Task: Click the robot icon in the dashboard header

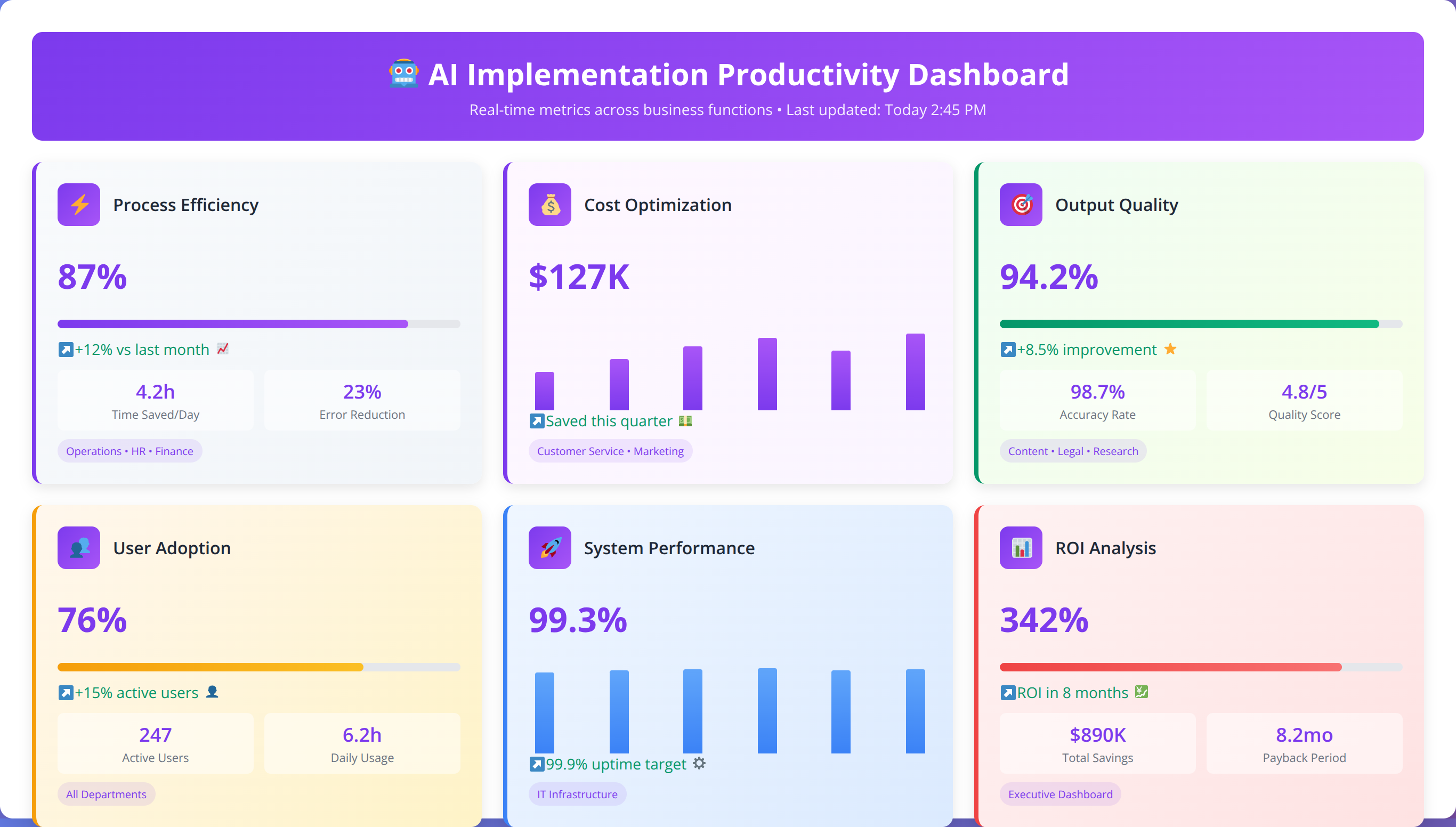Action: click(403, 75)
